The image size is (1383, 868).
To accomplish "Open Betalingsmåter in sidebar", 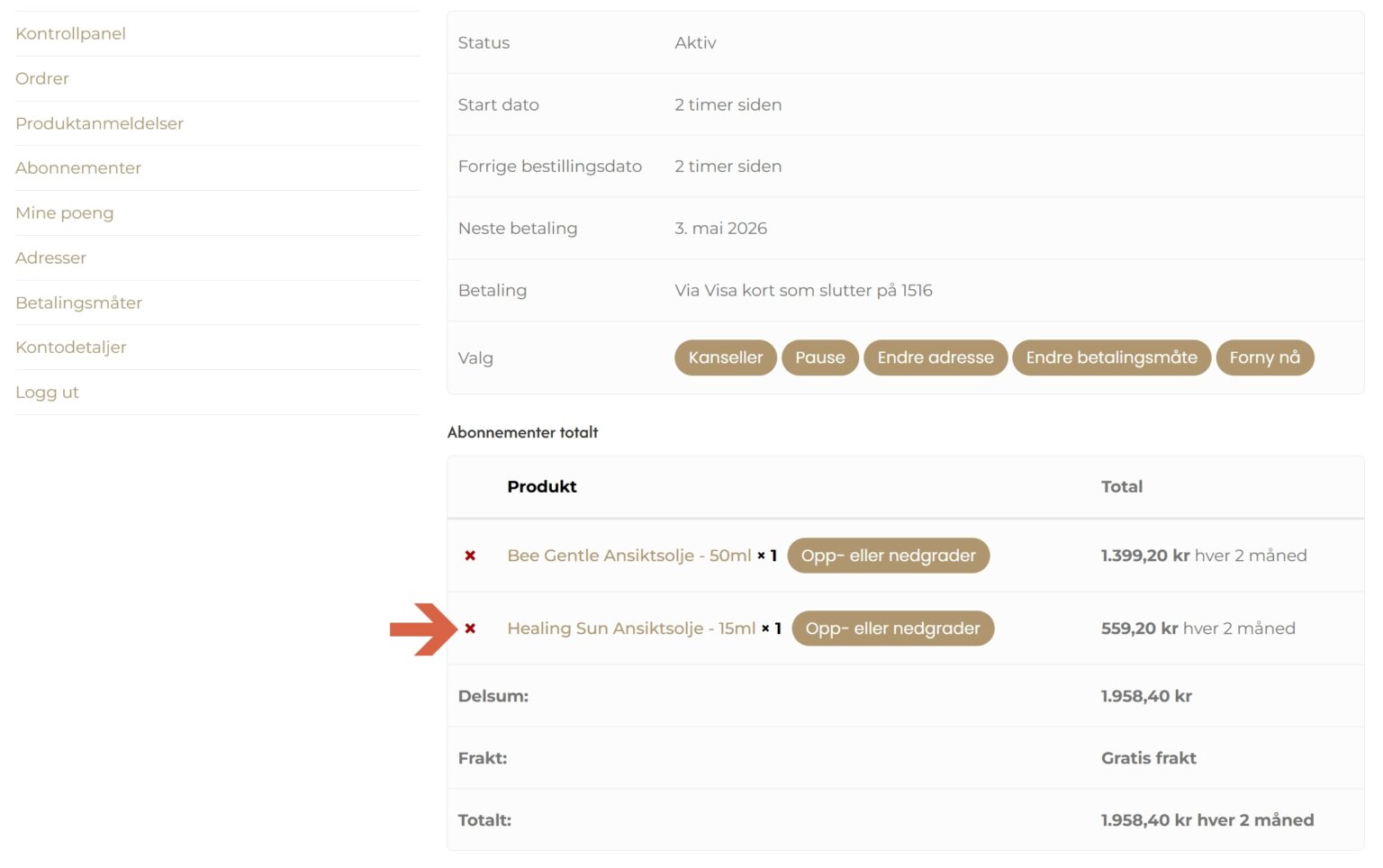I will pyautogui.click(x=79, y=303).
